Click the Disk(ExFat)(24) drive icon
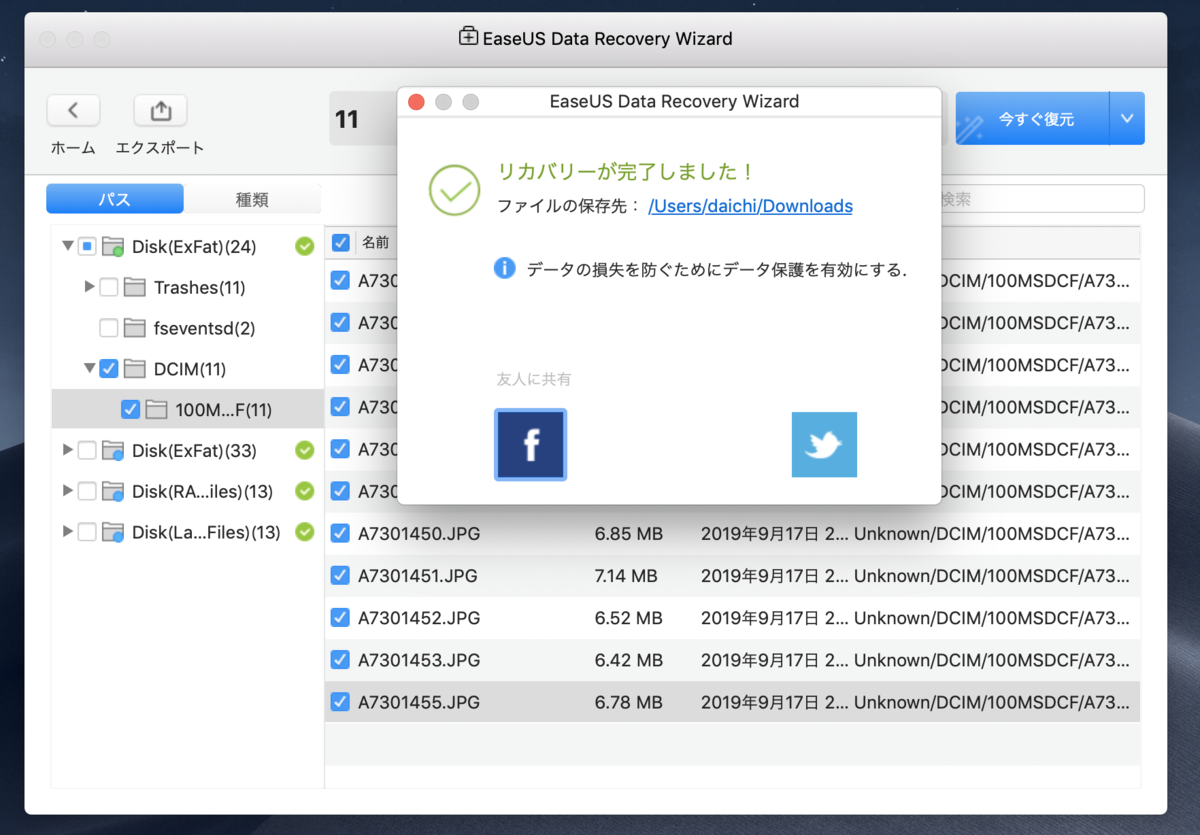The width and height of the screenshot is (1200, 835). point(113,247)
